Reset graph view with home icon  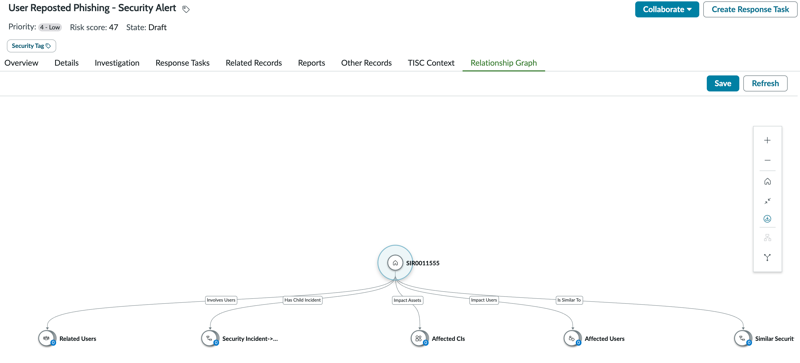coord(767,181)
